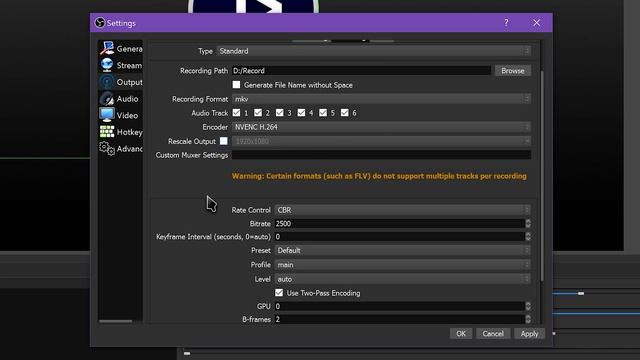This screenshot has width=640, height=360.
Task: Click the Custom Muxer Settings field
Action: tap(381, 155)
